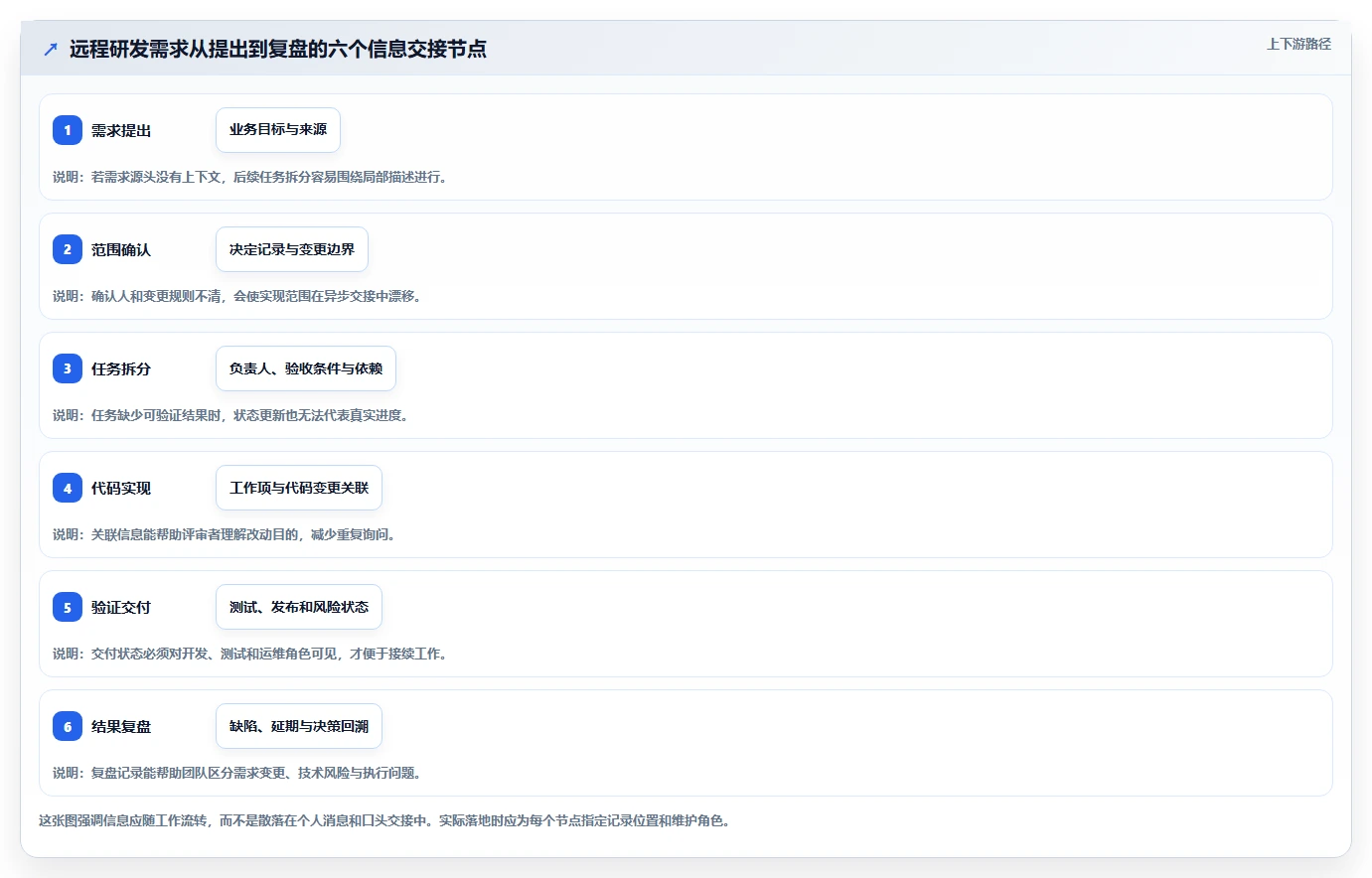Click the description starting 若需求源头没有上下文
Viewport: 1372px width, 878px height.
252,177
